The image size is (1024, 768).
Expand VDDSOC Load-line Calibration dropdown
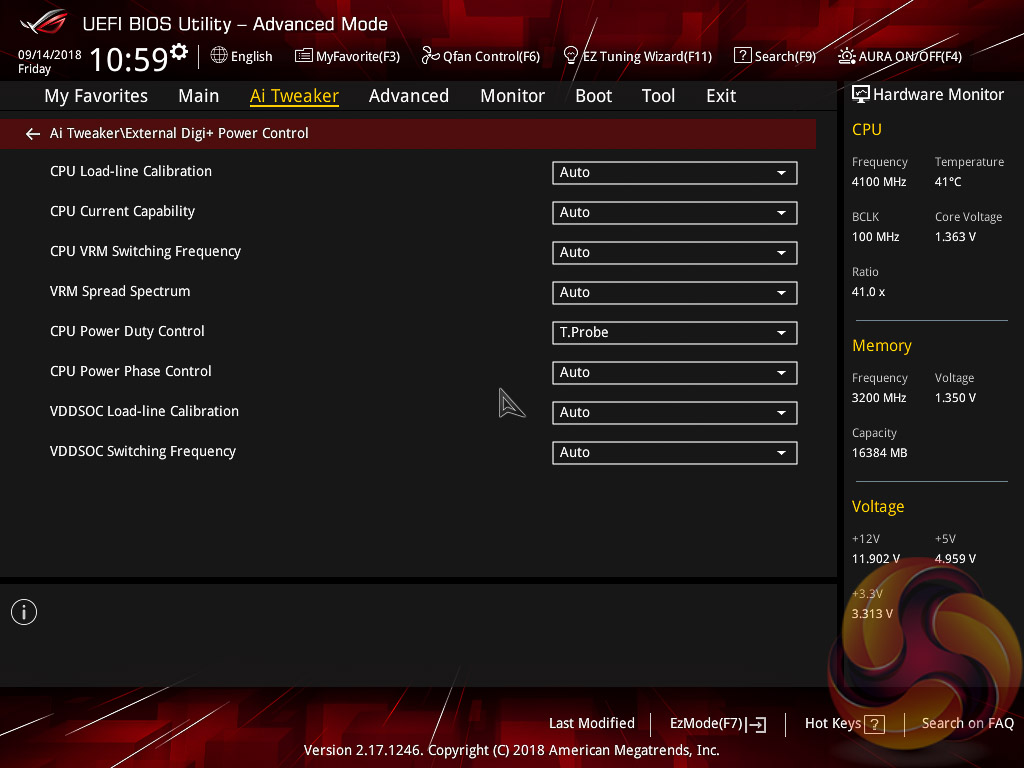coord(675,413)
